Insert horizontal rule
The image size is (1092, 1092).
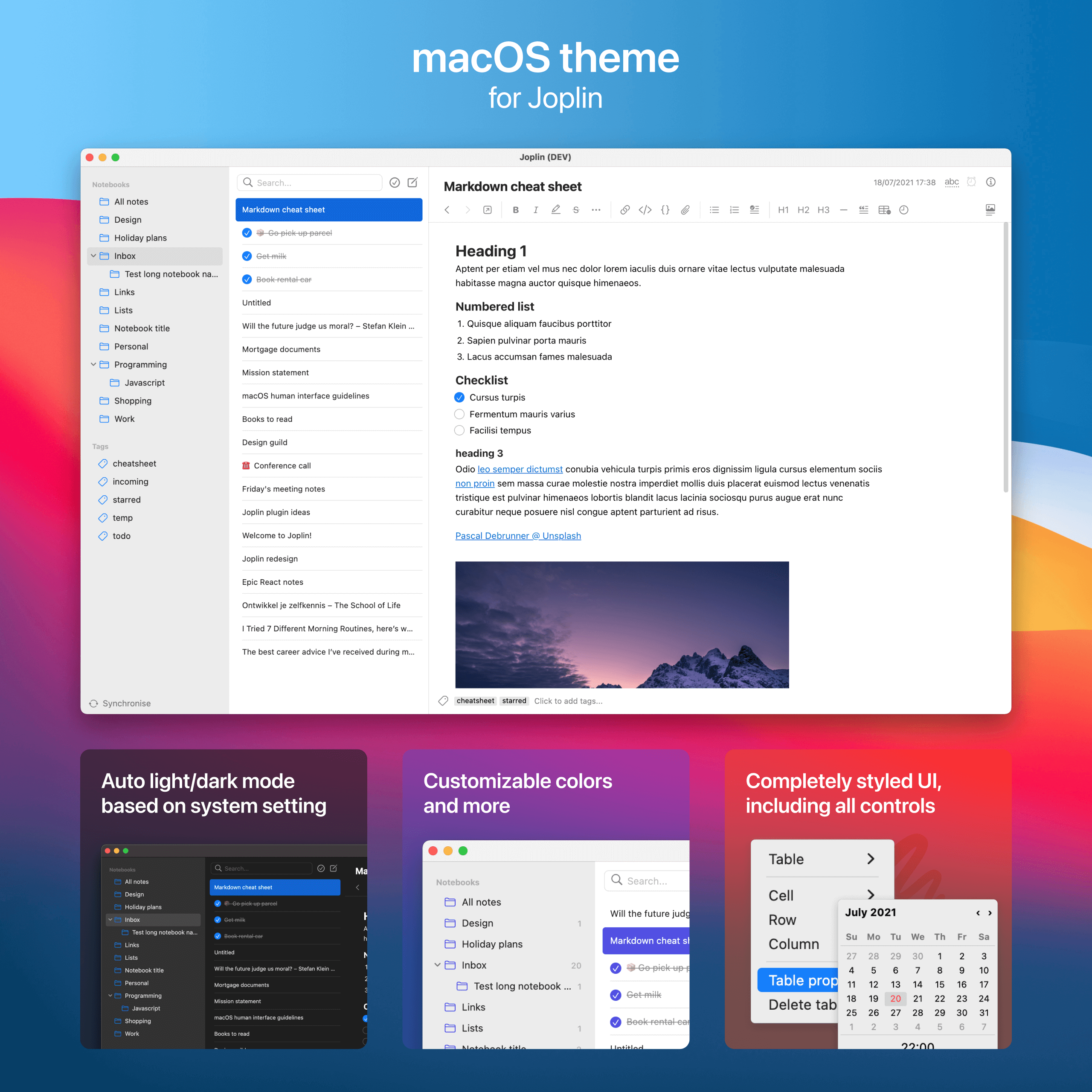843,210
